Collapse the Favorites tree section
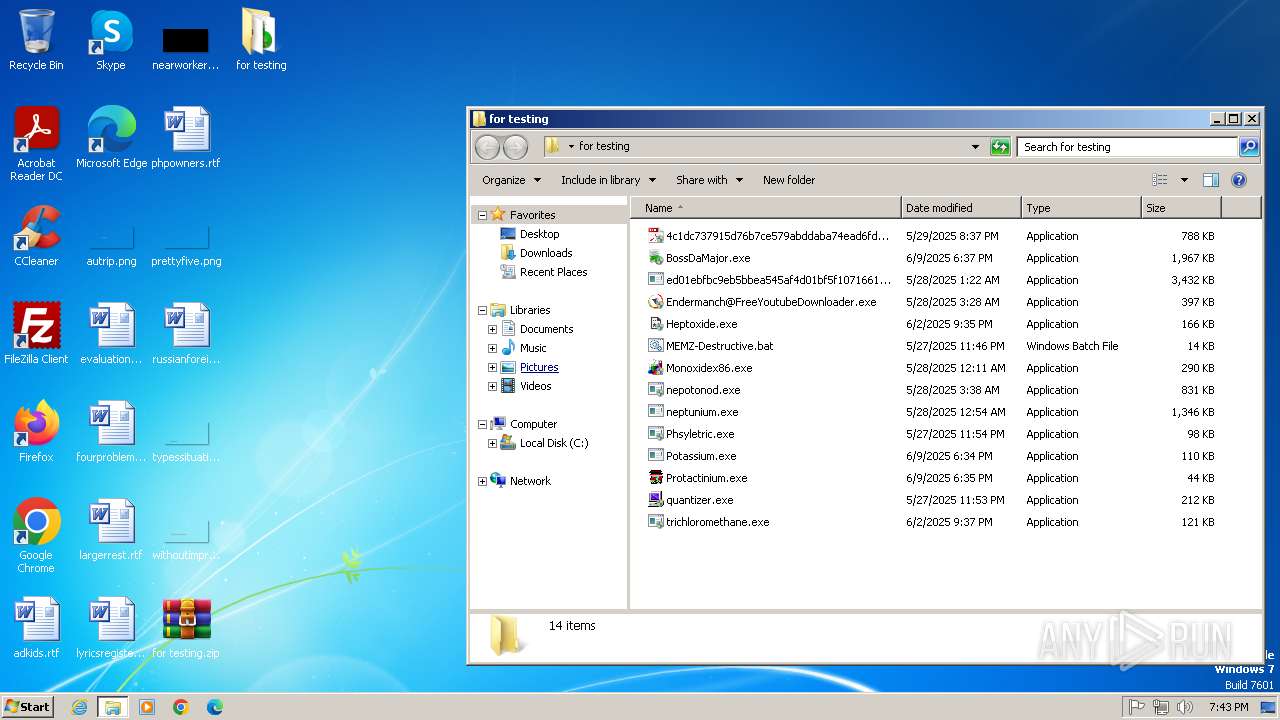Image resolution: width=1280 pixels, height=720 pixels. 482,215
